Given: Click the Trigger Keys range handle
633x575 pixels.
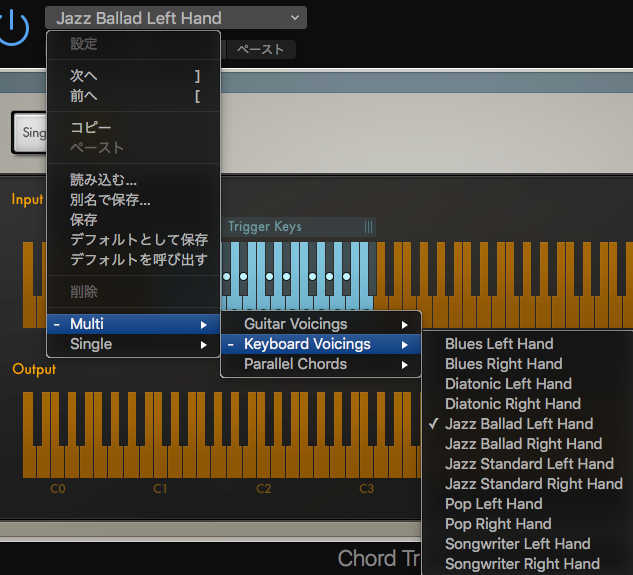Looking at the screenshot, I should pyautogui.click(x=368, y=227).
